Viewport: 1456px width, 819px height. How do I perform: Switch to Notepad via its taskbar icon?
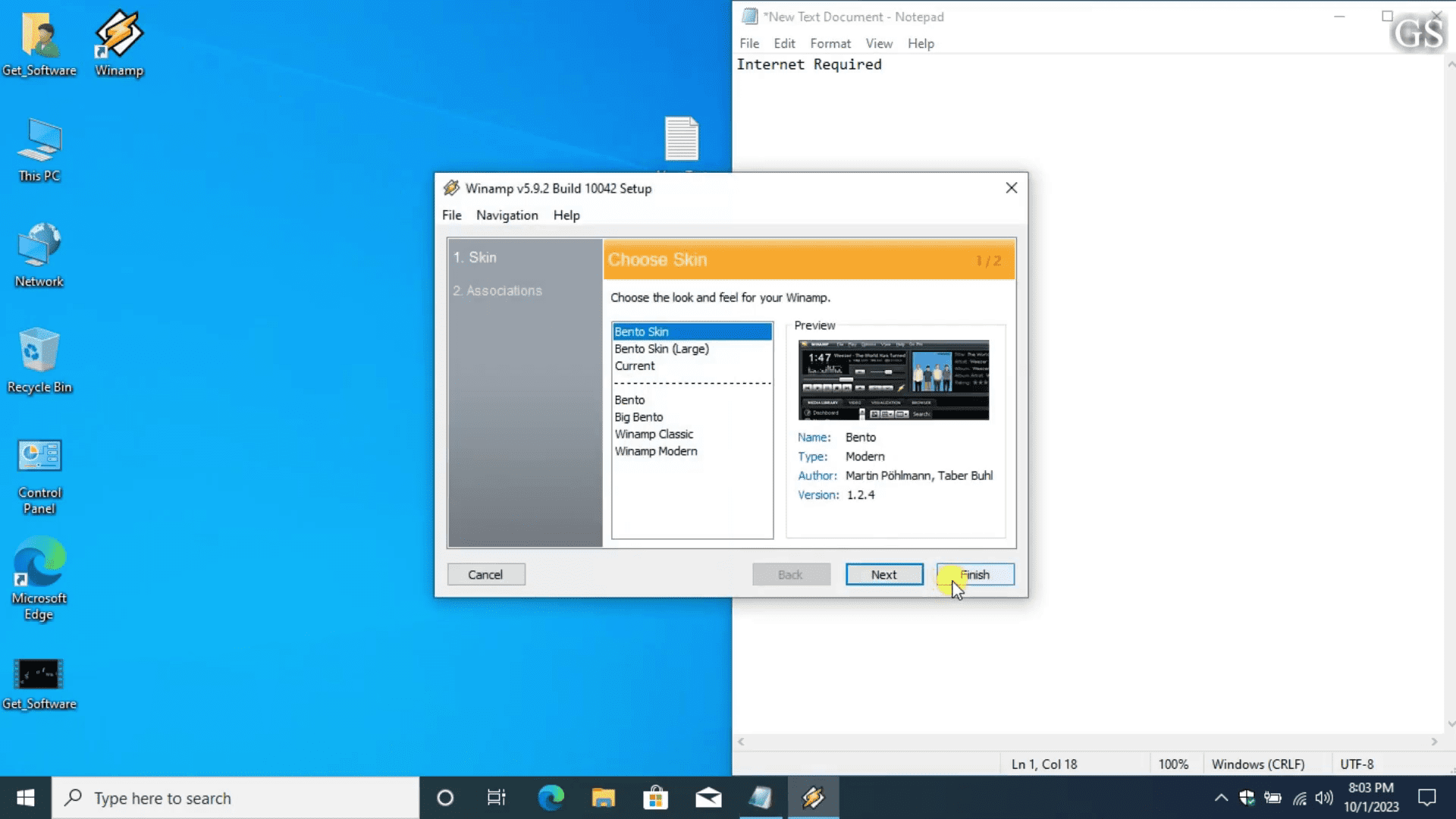761,798
